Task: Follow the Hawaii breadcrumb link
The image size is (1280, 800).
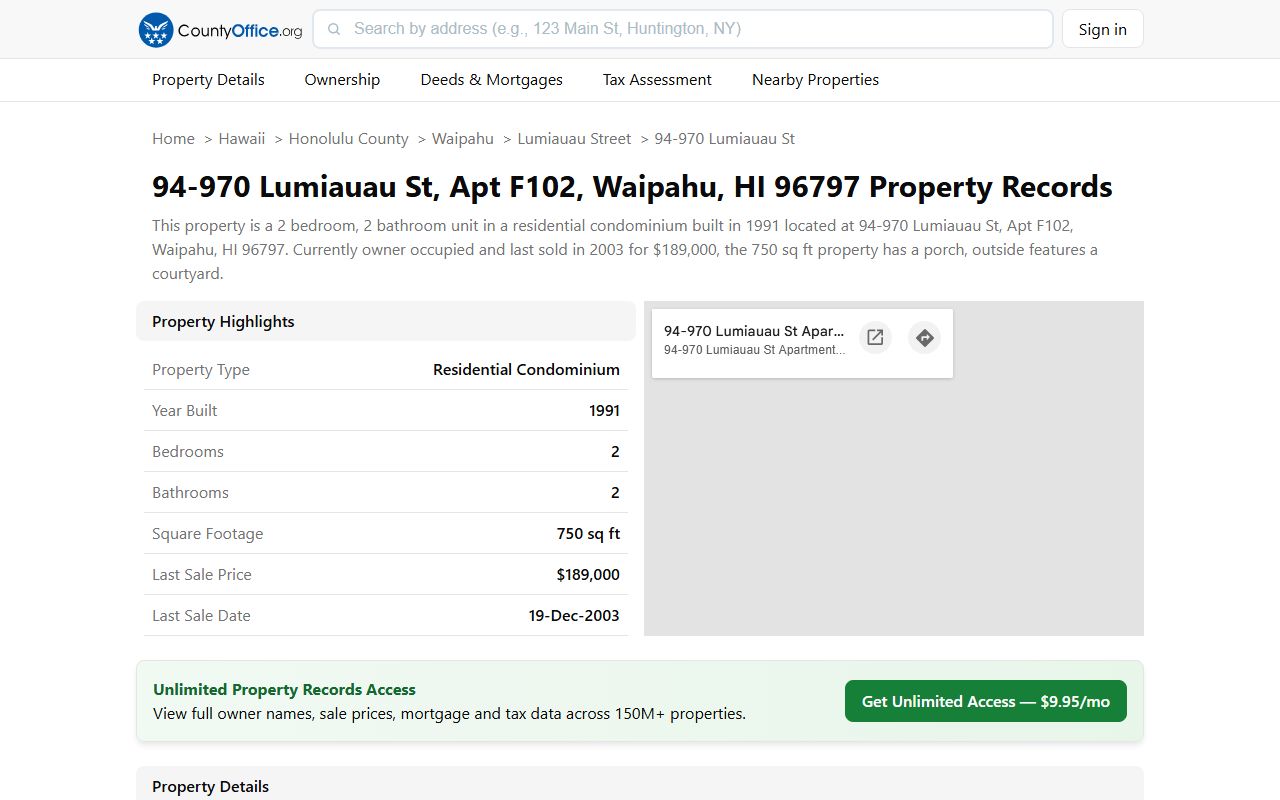Action: point(242,139)
